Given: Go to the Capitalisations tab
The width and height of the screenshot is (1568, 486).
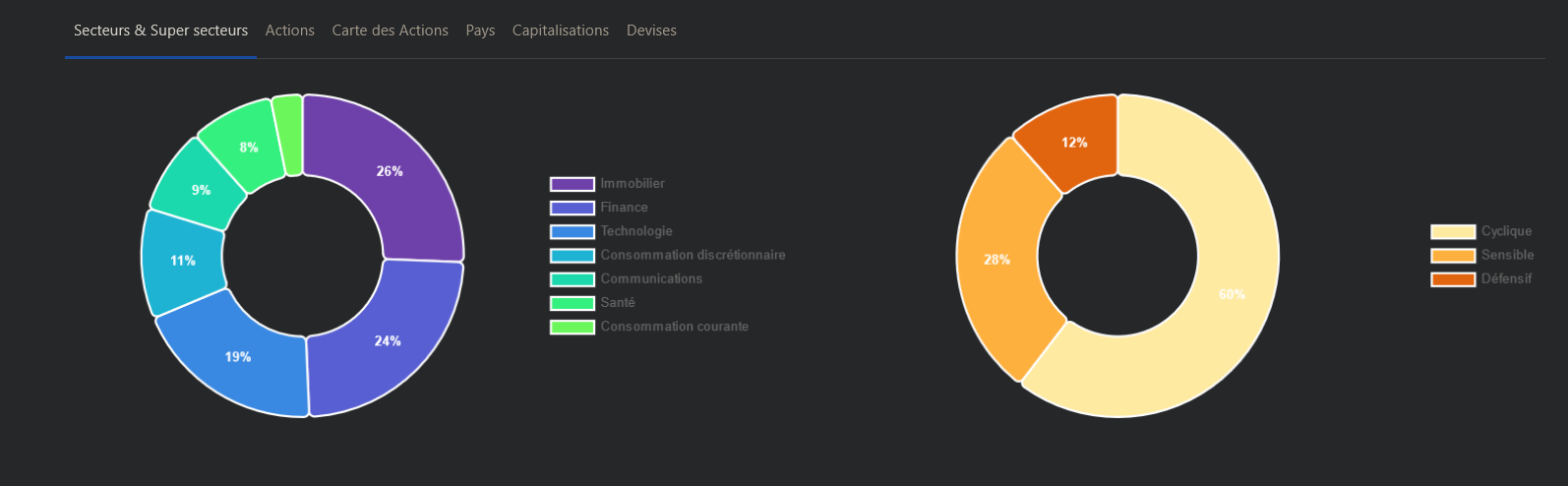Looking at the screenshot, I should coord(560,30).
